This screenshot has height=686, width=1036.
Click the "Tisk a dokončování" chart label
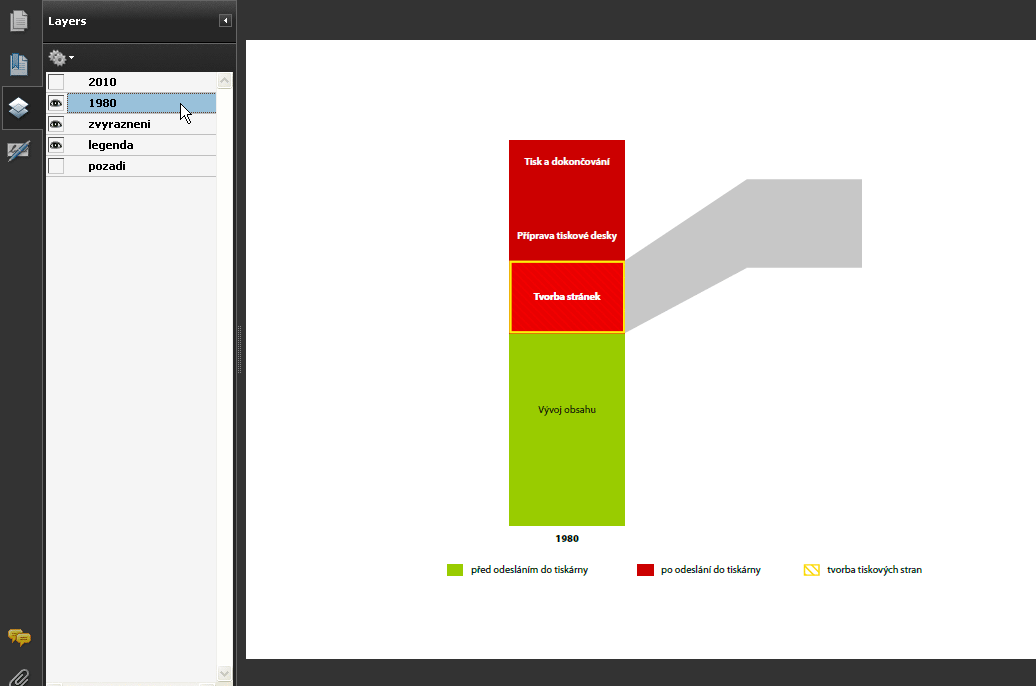(567, 161)
